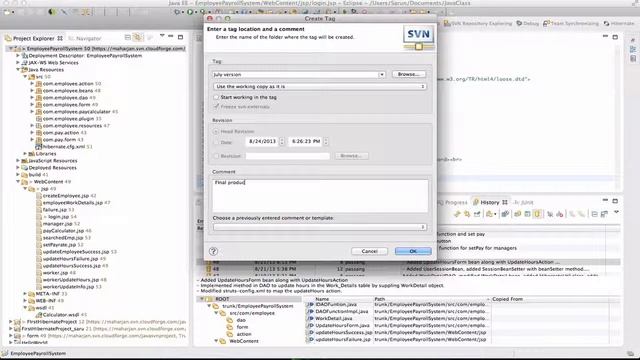This screenshot has height=360, width=640.
Task: Toggle Link with Editor in Project Explorer
Action: pos(138,38)
